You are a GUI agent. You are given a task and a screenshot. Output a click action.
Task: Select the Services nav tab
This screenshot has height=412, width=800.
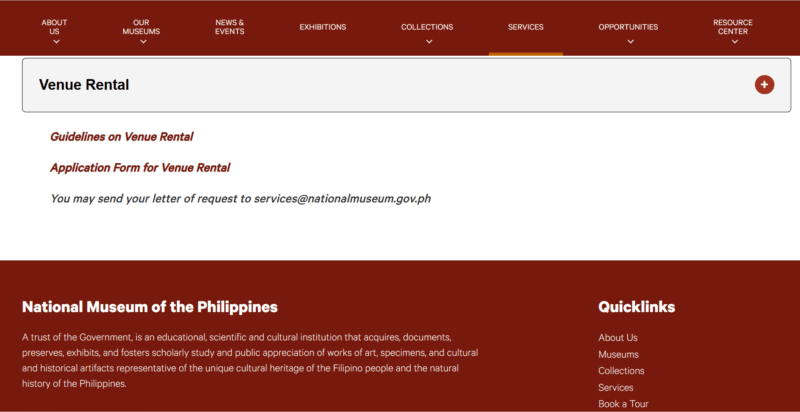(526, 27)
